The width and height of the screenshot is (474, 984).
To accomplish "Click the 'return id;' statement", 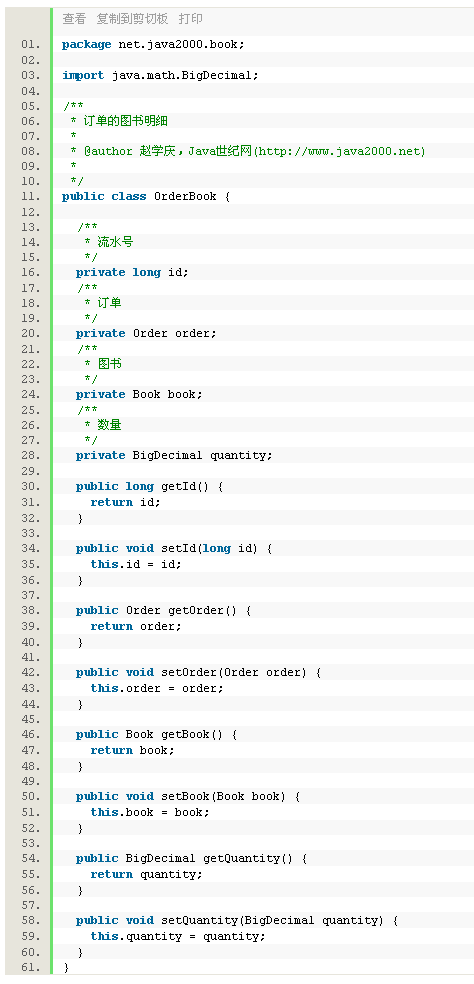I will tap(126, 502).
